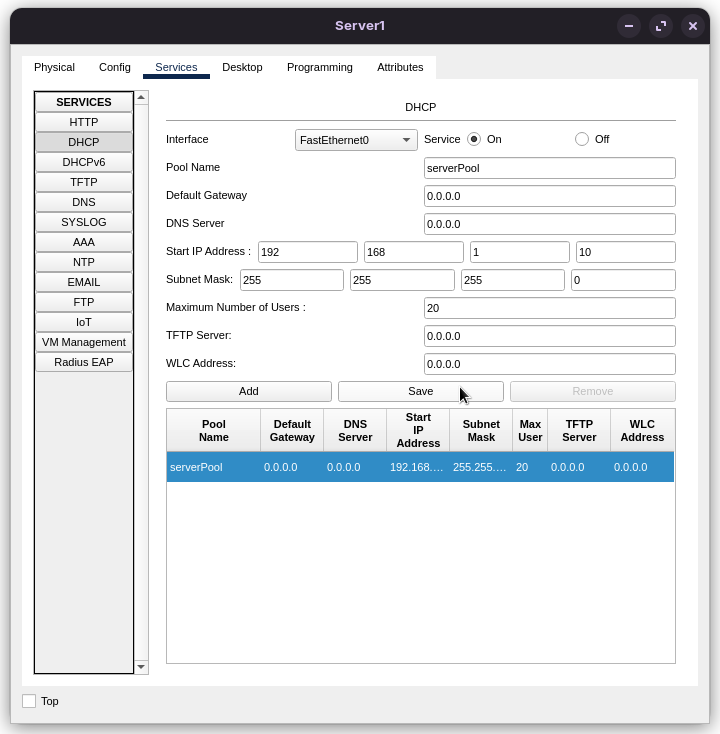720x734 pixels.
Task: Open the Physical tab
Action: pos(54,67)
